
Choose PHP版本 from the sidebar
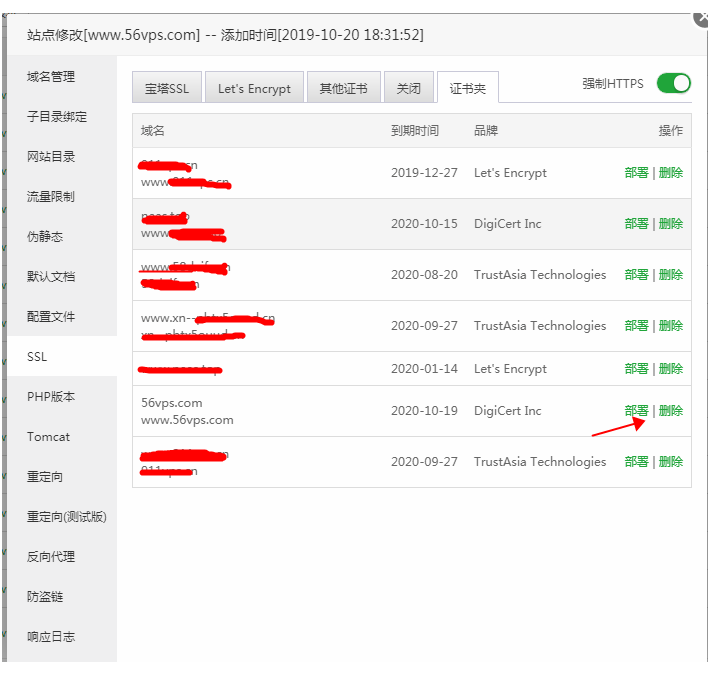[51, 397]
